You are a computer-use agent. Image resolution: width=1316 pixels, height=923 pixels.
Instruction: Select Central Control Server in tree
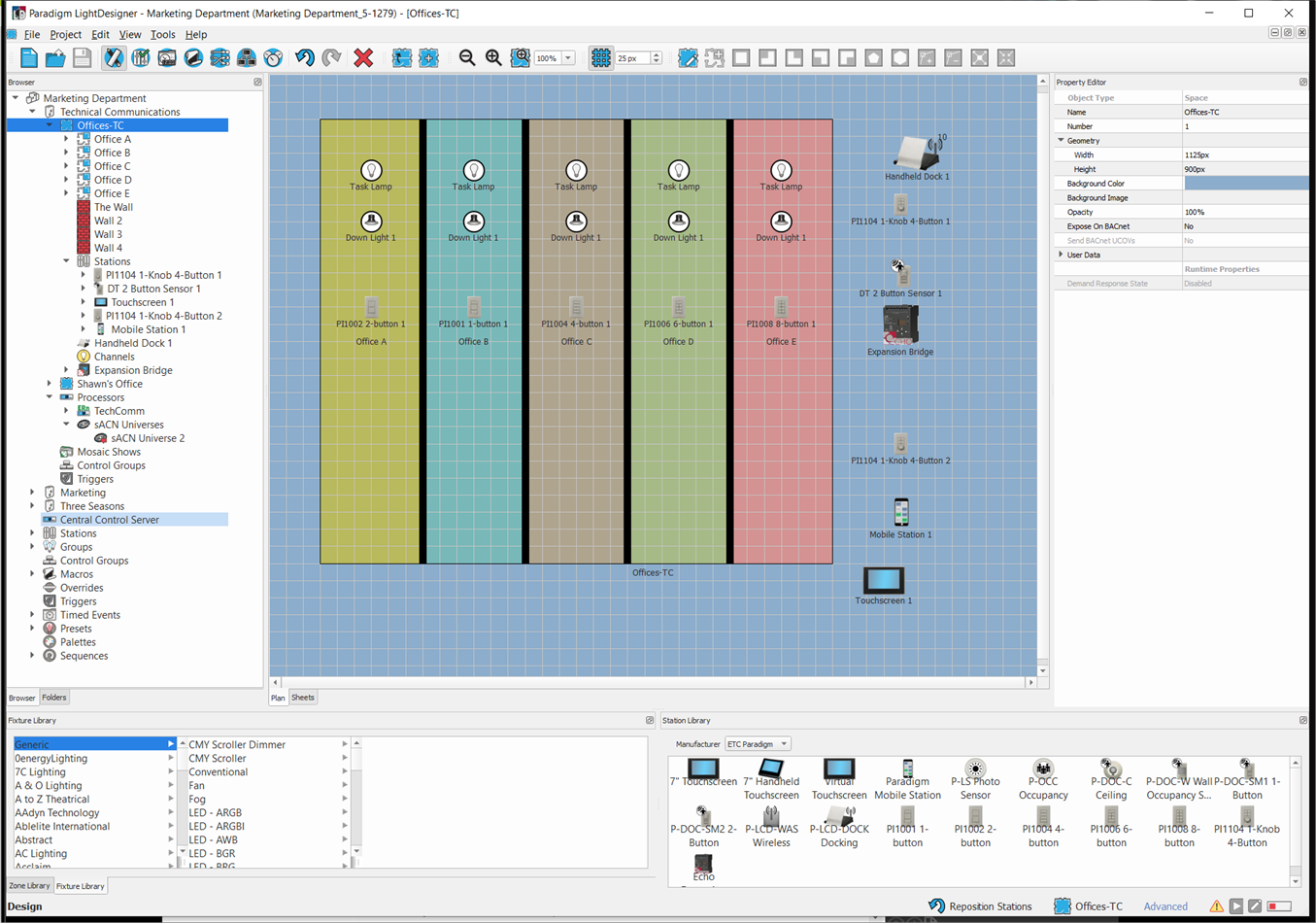click(x=109, y=520)
